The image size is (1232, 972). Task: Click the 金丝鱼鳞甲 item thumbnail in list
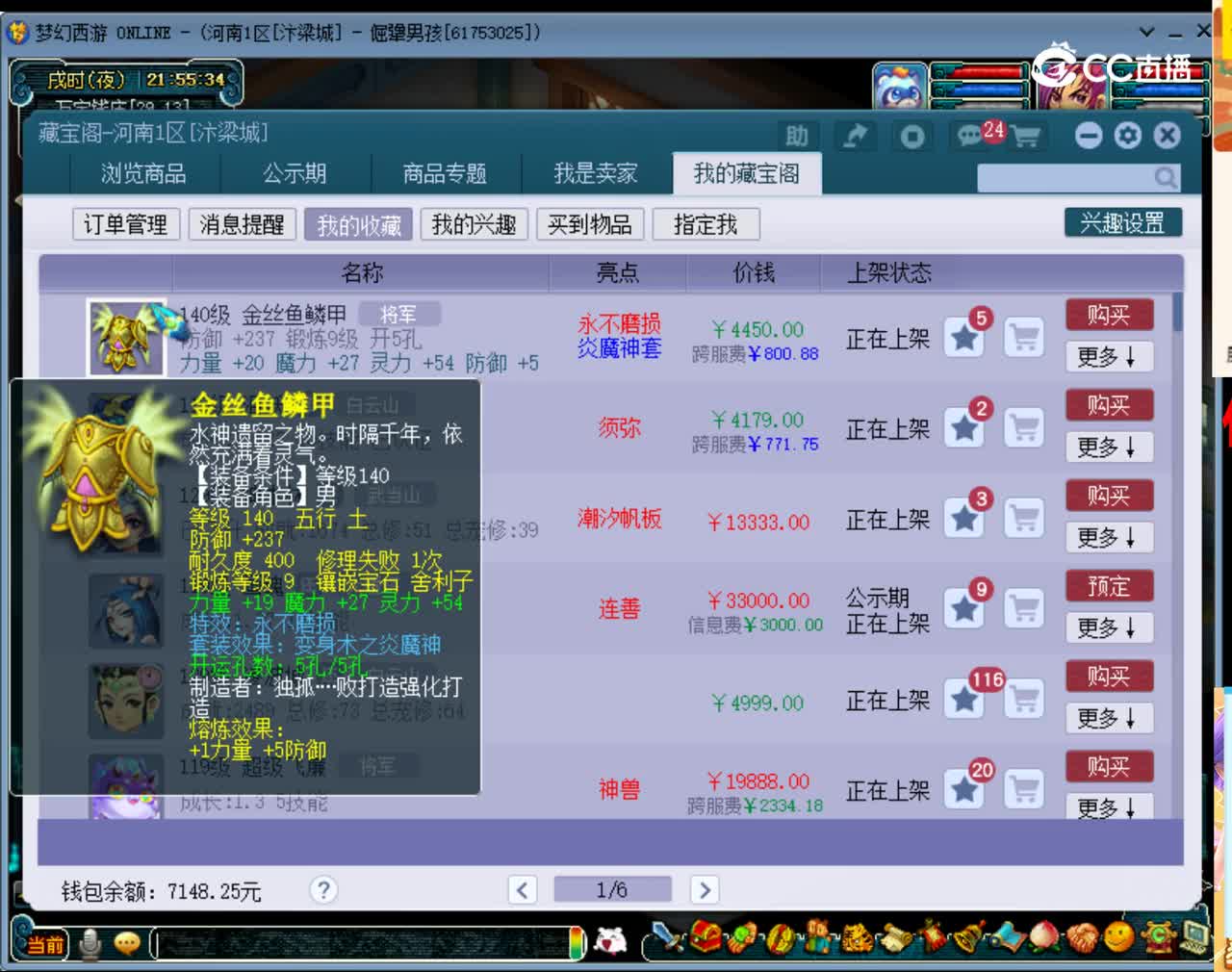126,337
